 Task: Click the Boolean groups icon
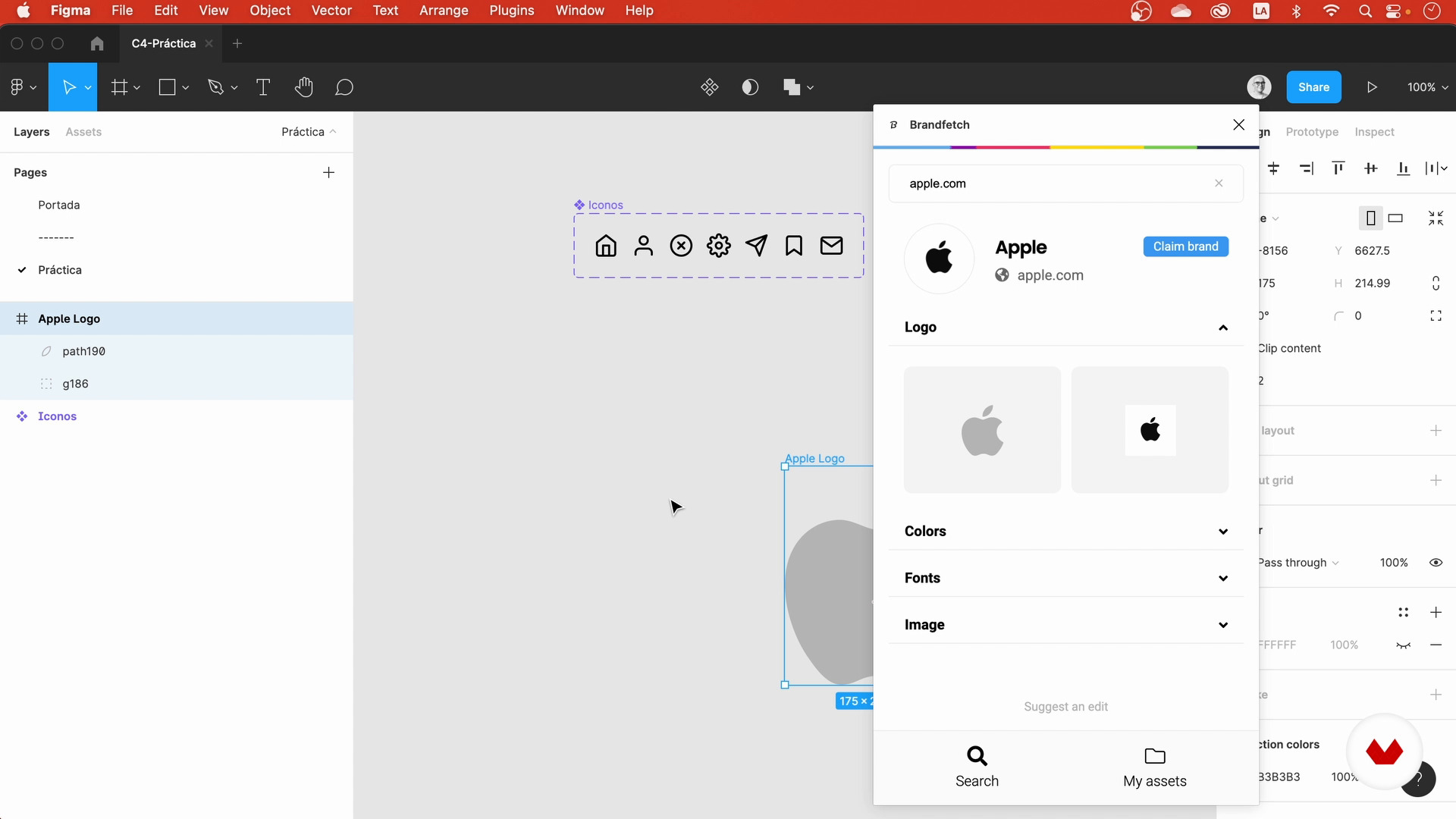click(x=792, y=87)
